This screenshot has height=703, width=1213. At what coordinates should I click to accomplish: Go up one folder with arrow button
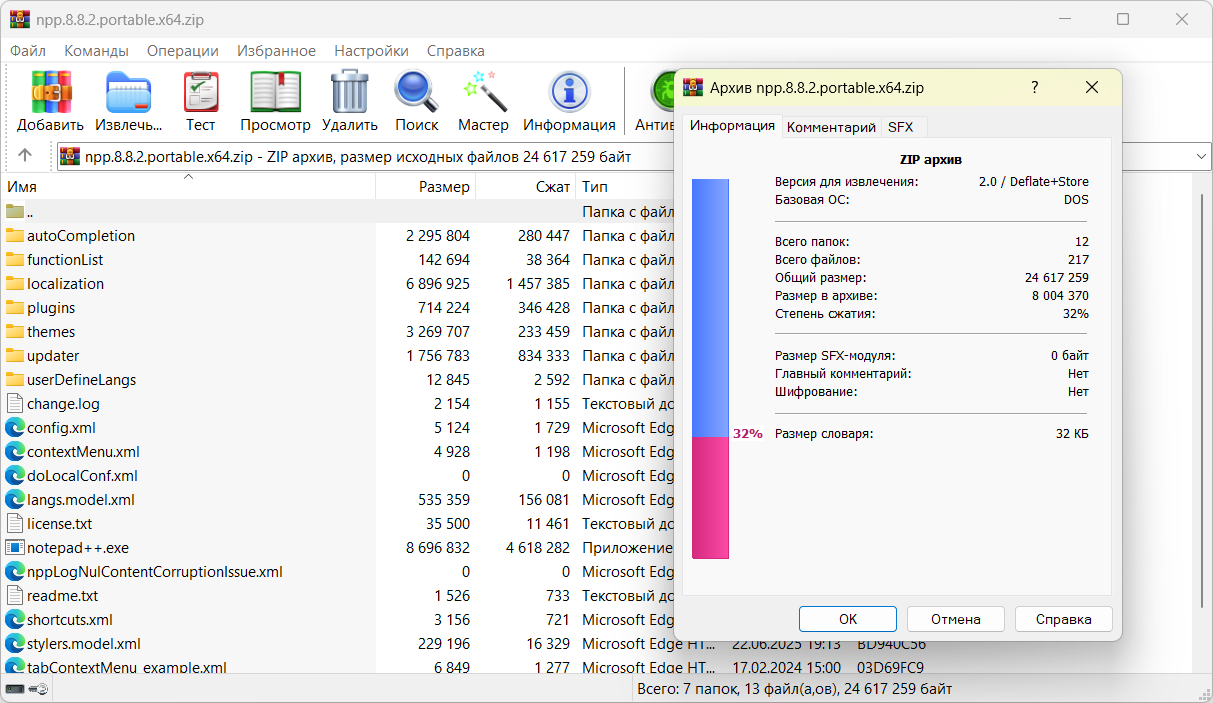[x=25, y=156]
